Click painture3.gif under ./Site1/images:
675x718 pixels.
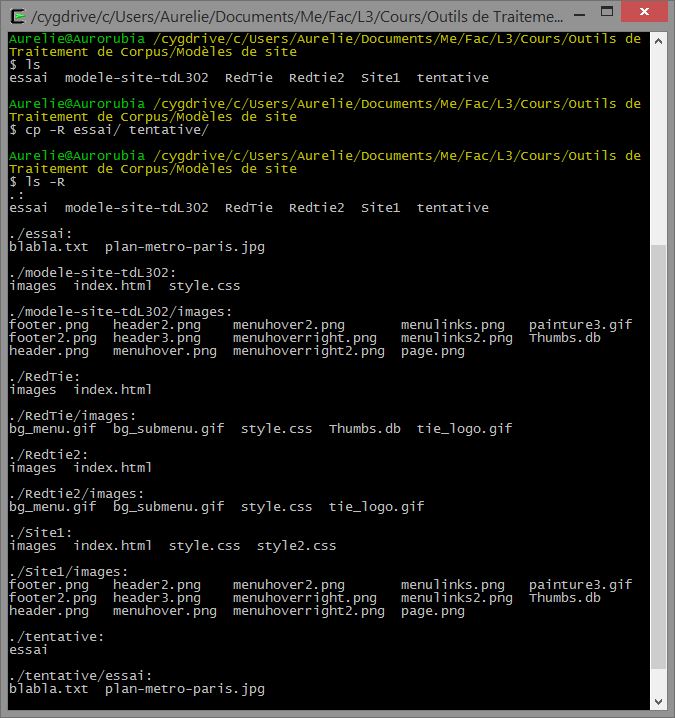tap(580, 585)
